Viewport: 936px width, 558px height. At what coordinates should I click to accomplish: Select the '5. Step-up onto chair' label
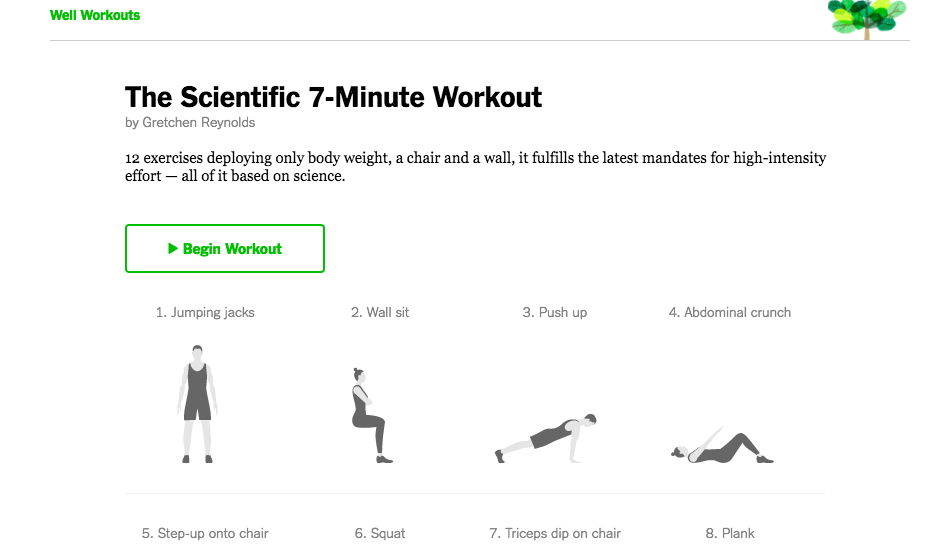click(x=205, y=533)
